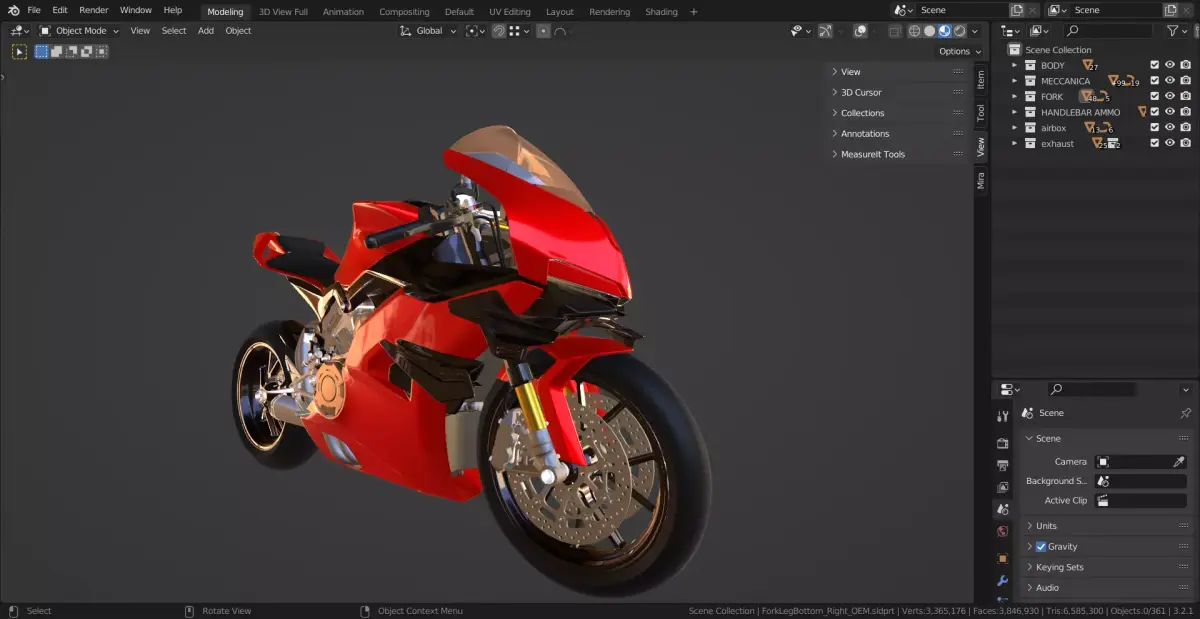
Task: Switch to rendered viewport shading
Action: [959, 31]
